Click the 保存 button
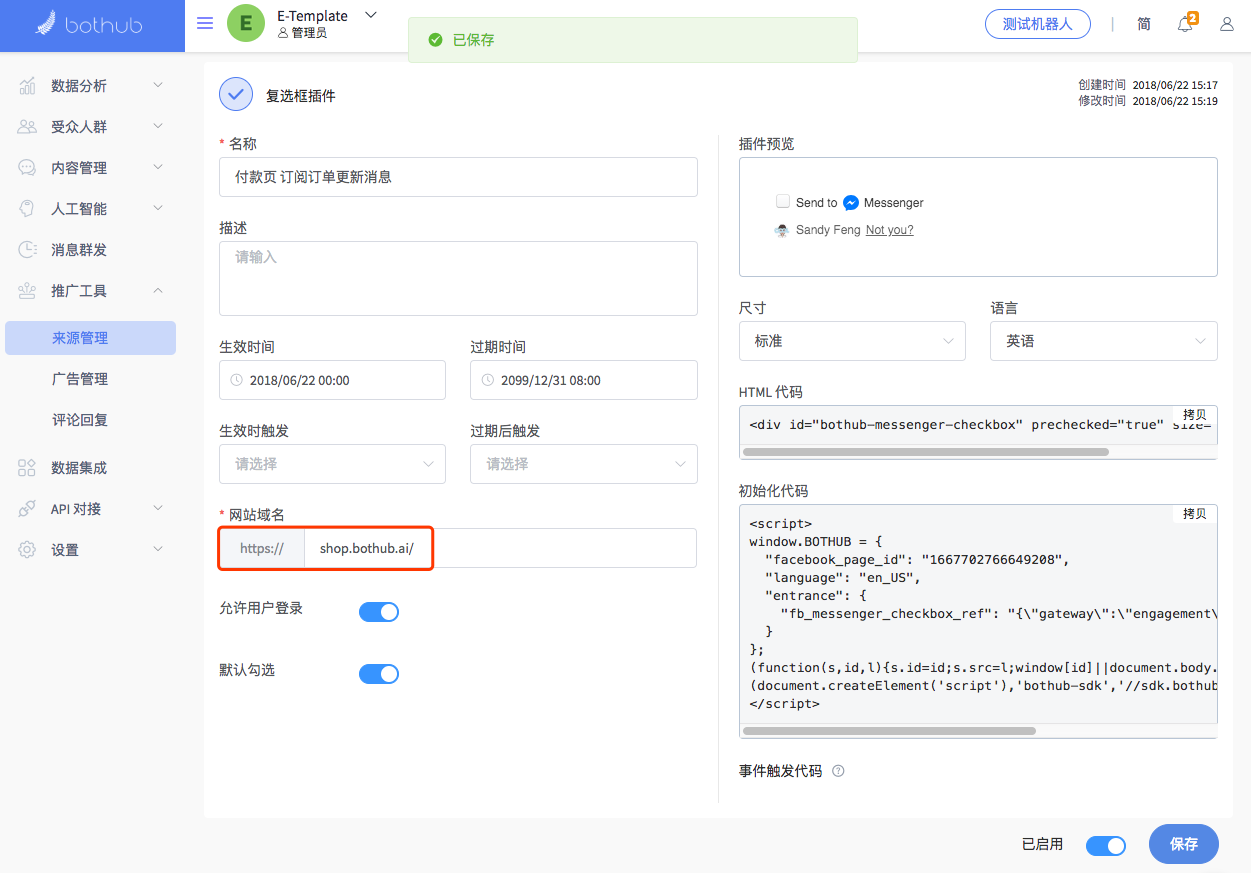 (1184, 844)
